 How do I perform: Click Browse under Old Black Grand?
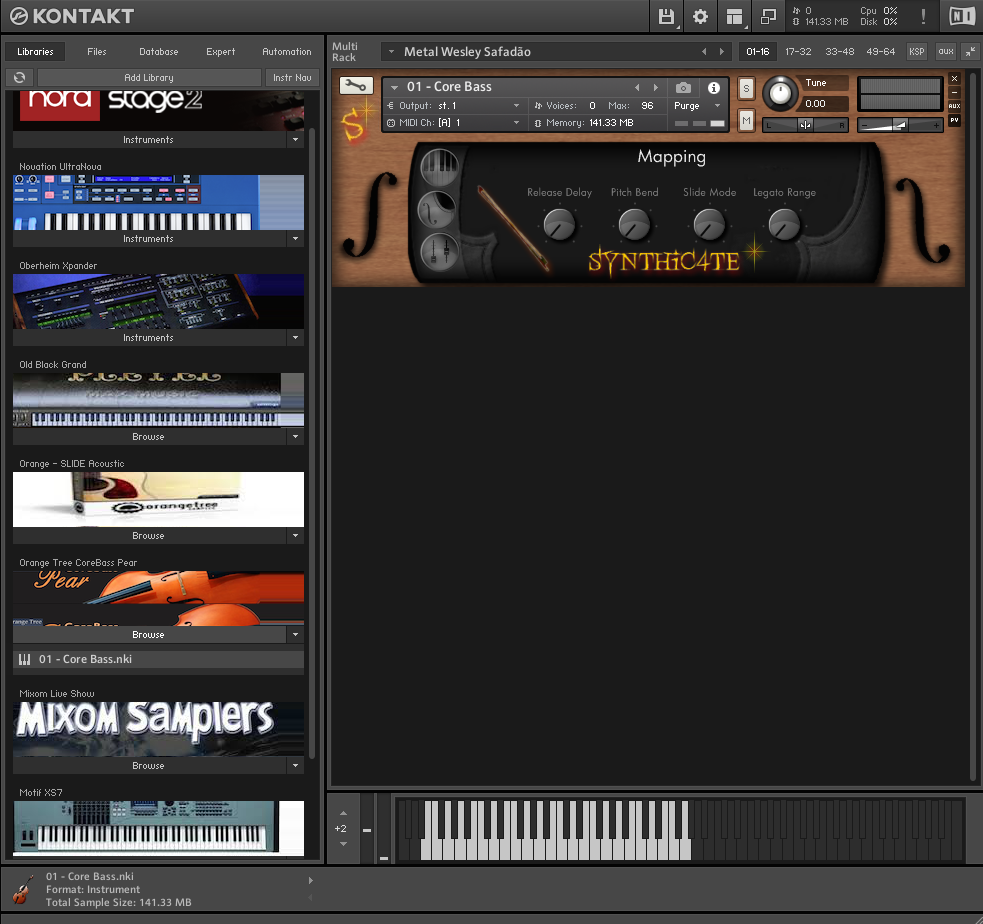pyautogui.click(x=149, y=436)
